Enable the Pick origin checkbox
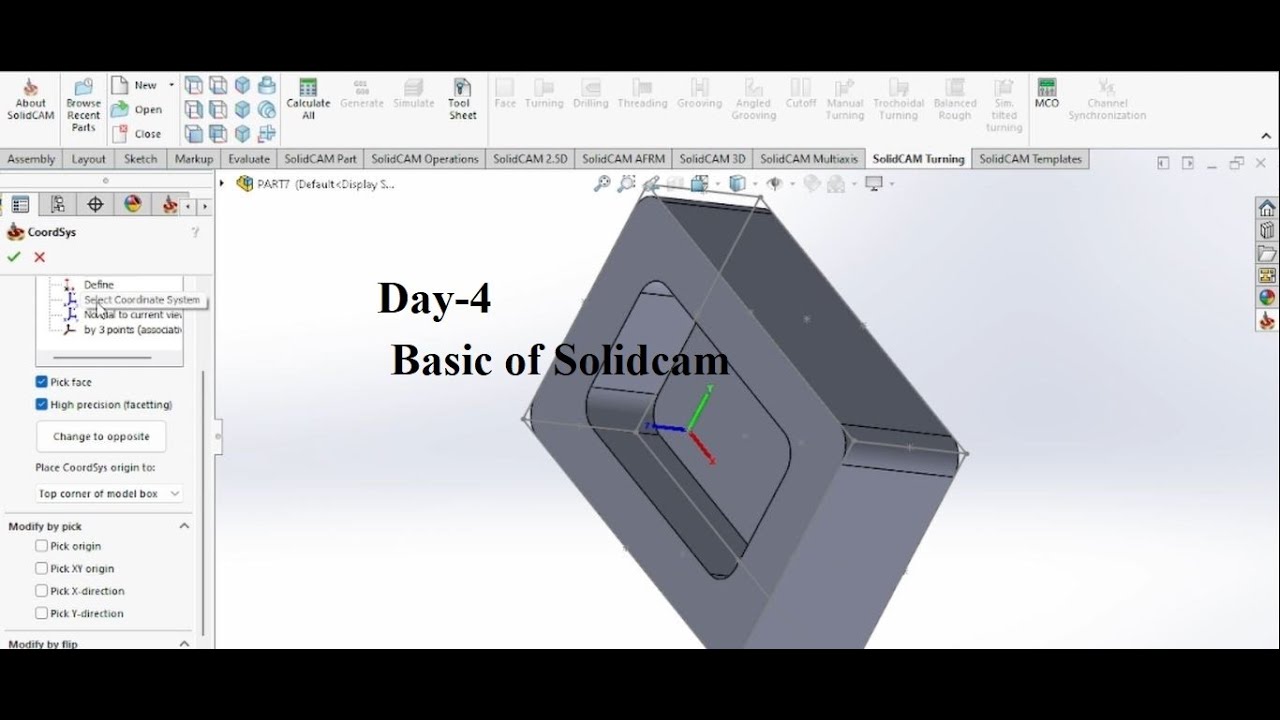The height and width of the screenshot is (720, 1280). (42, 546)
